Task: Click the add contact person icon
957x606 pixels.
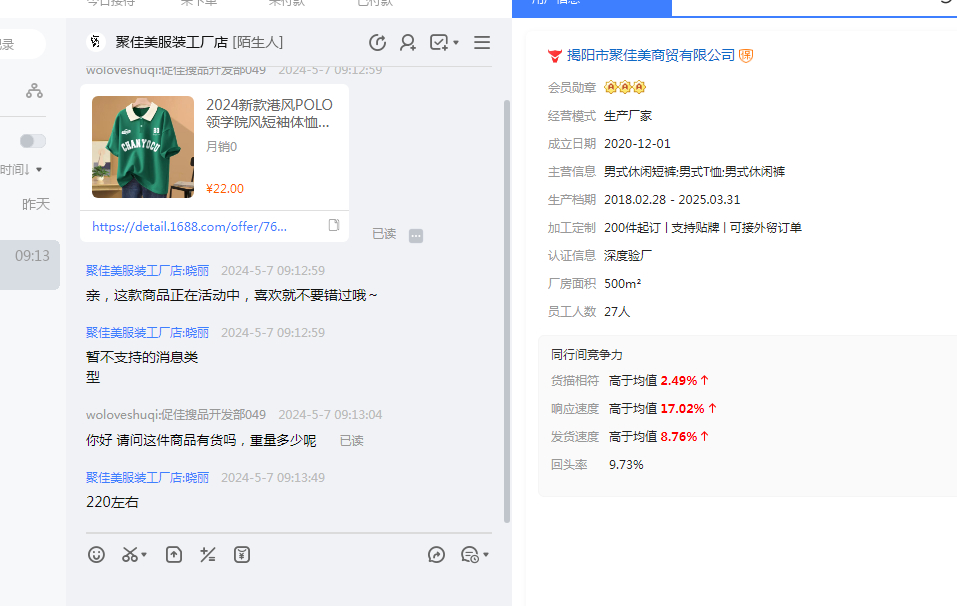Action: point(408,42)
